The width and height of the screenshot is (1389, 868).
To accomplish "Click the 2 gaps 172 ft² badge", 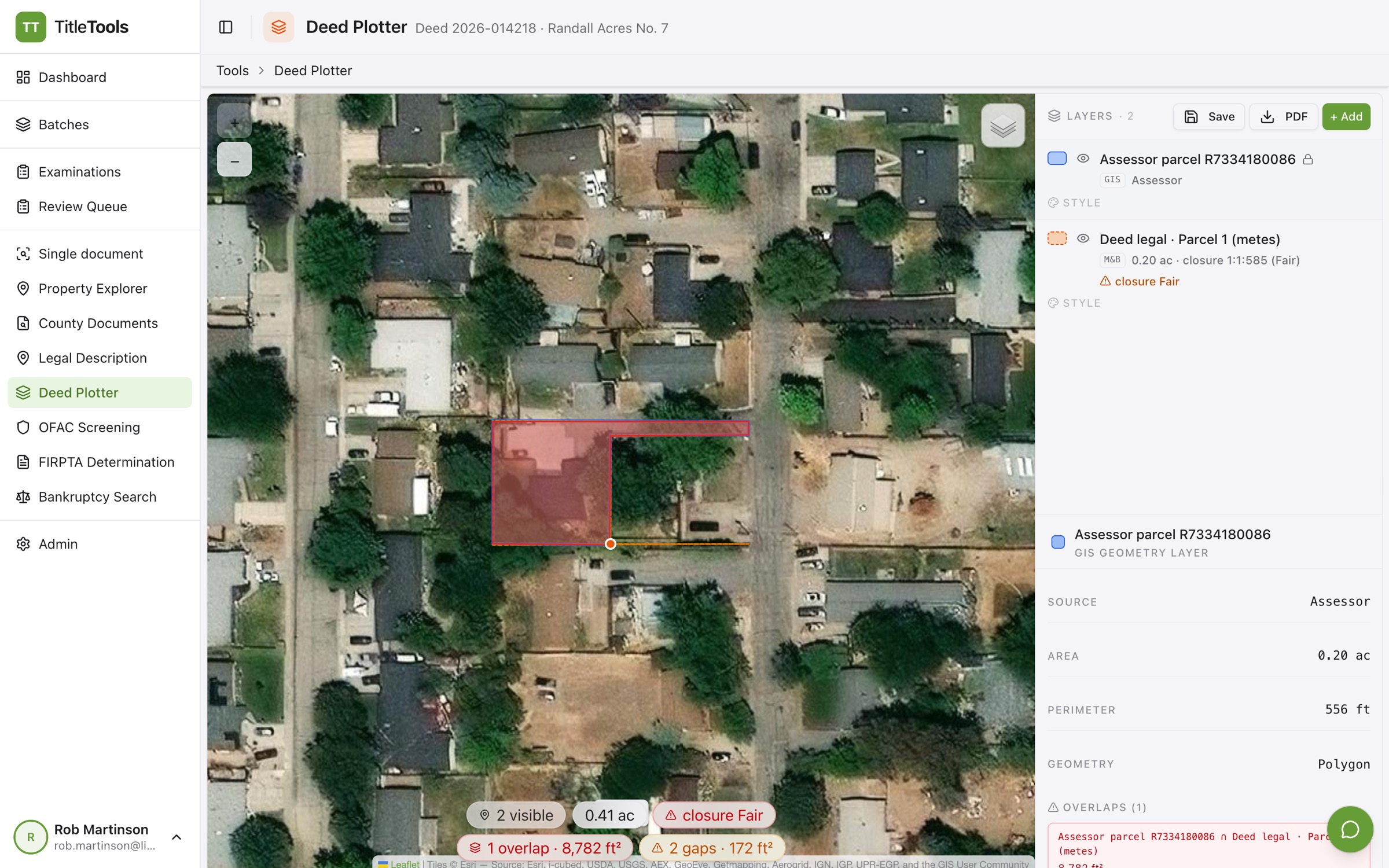I will click(x=712, y=848).
